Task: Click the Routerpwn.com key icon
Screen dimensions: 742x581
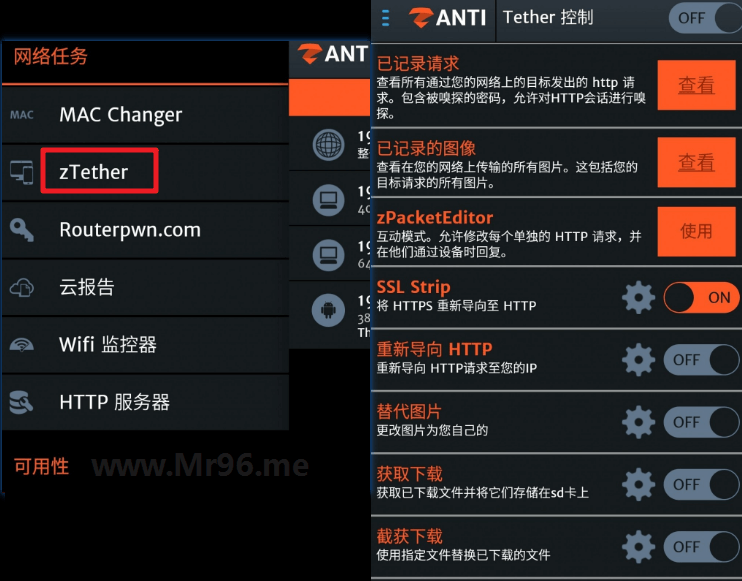Action: (x=22, y=229)
